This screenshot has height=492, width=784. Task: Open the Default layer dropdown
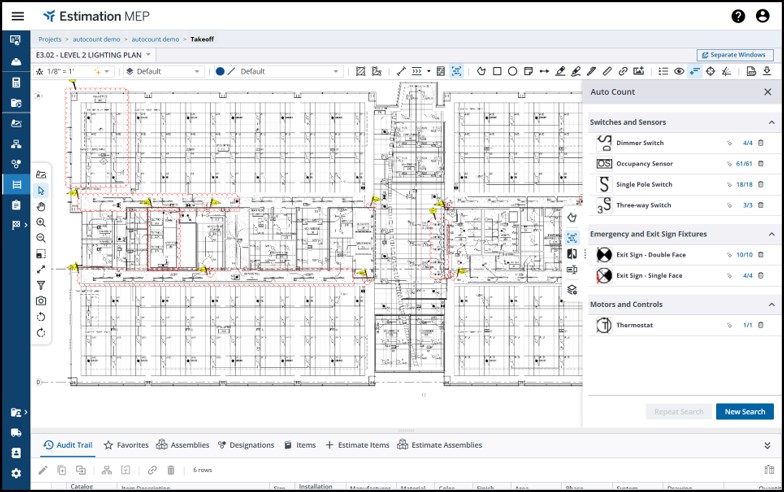[x=164, y=72]
